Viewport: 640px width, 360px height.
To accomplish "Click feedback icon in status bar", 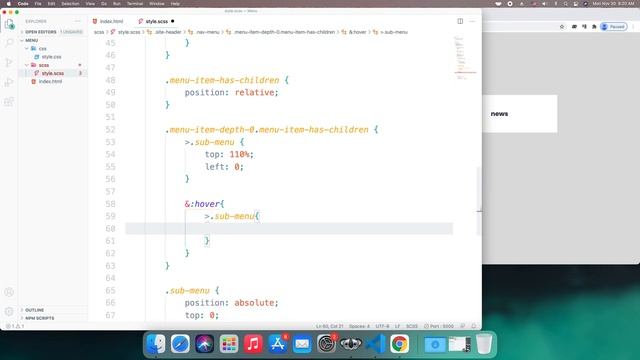I will 463,326.
